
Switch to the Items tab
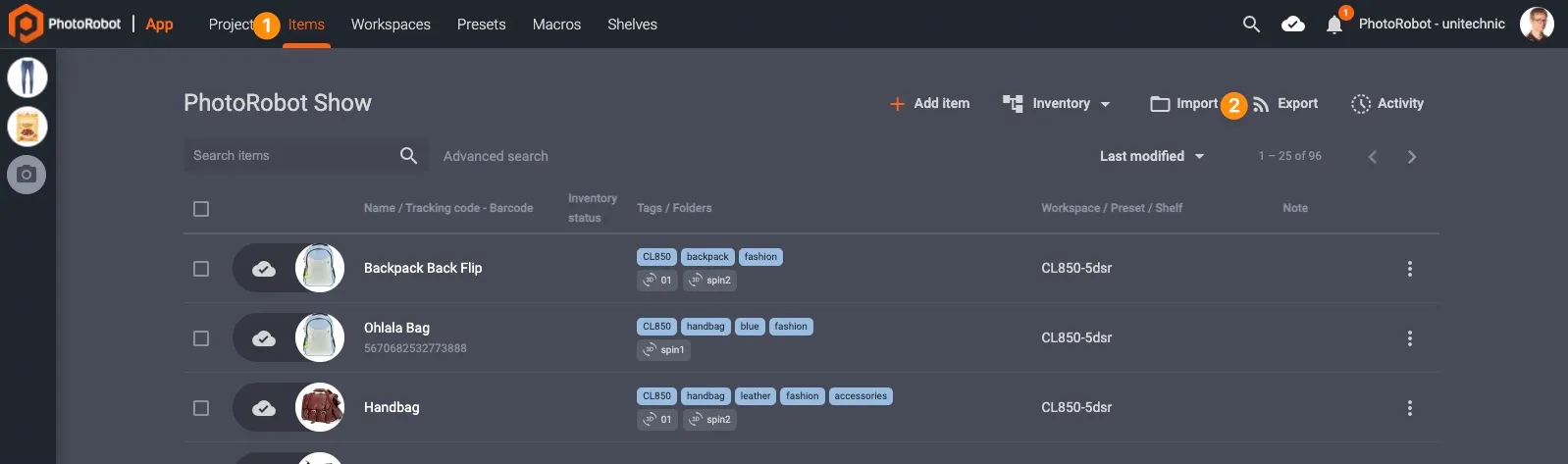point(306,25)
